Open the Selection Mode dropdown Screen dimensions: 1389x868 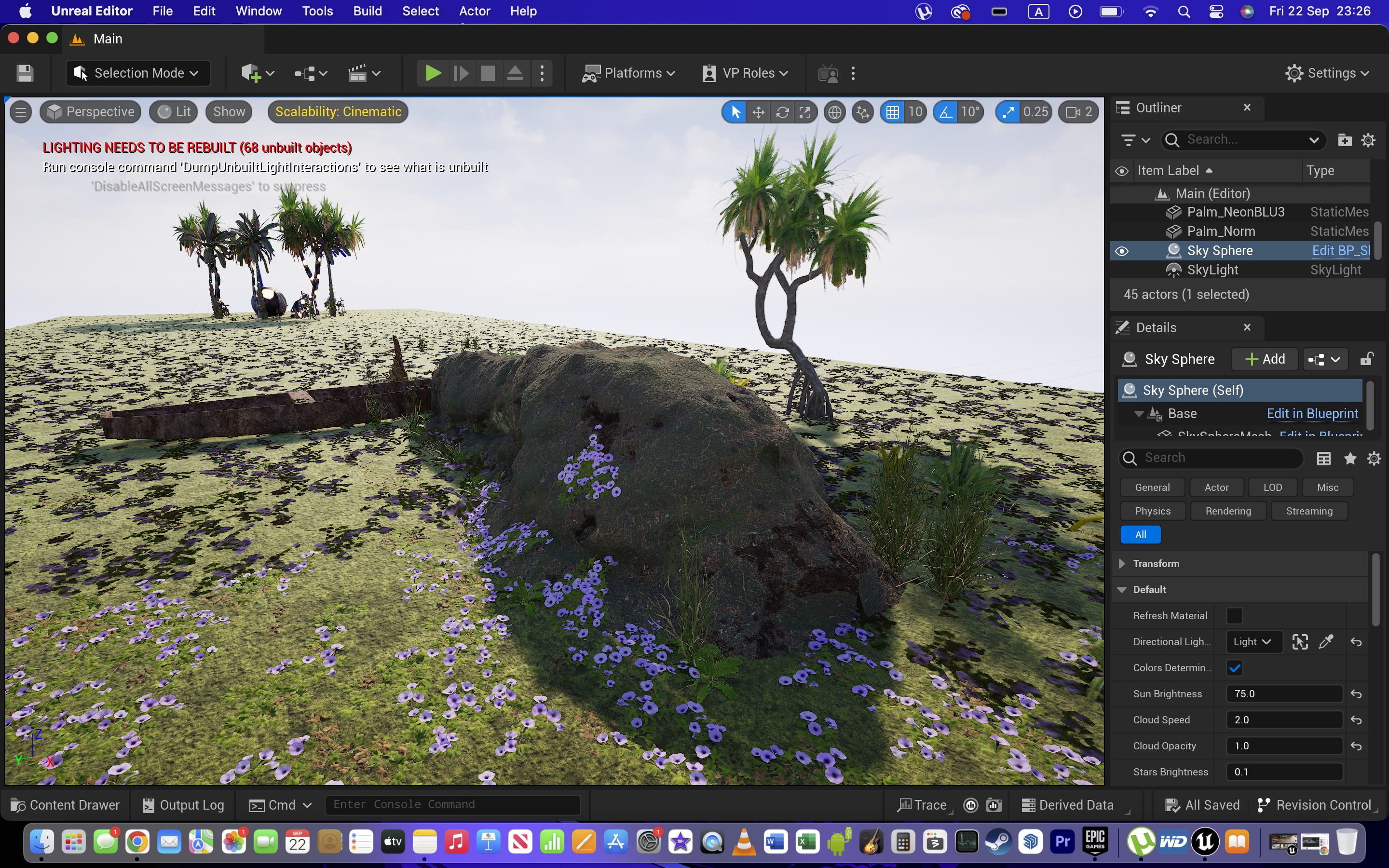138,73
